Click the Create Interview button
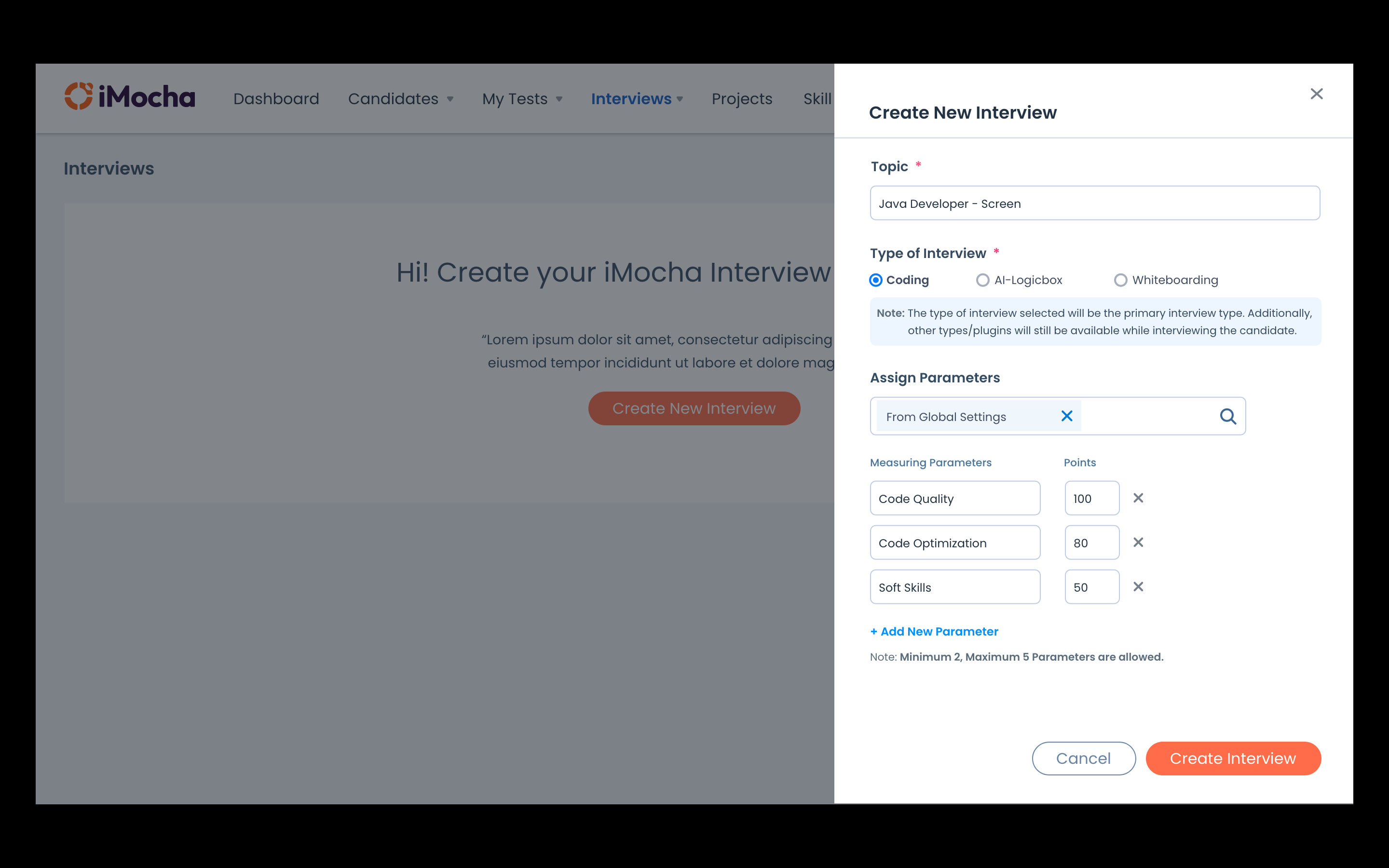The height and width of the screenshot is (868, 1389). (x=1233, y=759)
